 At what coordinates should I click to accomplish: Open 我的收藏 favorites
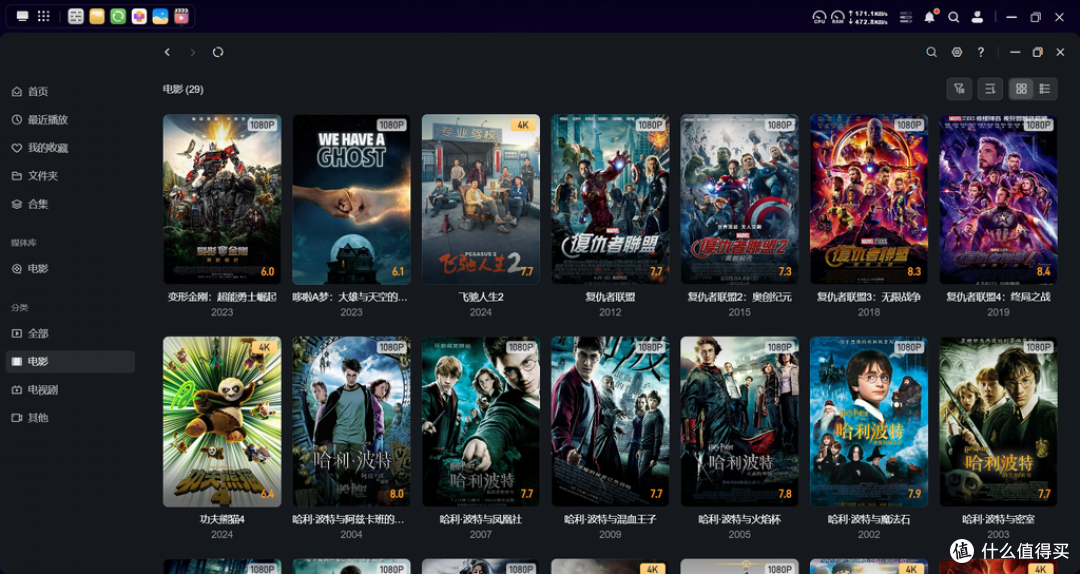[70, 148]
